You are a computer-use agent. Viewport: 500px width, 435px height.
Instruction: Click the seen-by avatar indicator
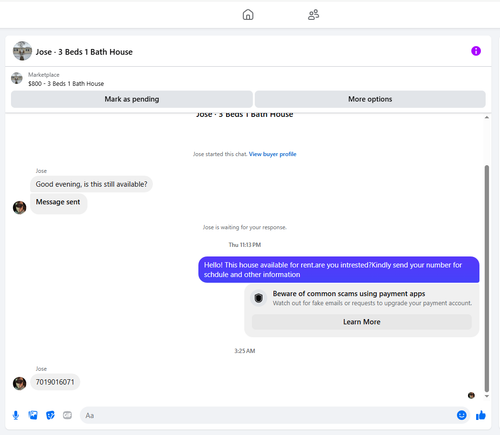pyautogui.click(x=471, y=395)
